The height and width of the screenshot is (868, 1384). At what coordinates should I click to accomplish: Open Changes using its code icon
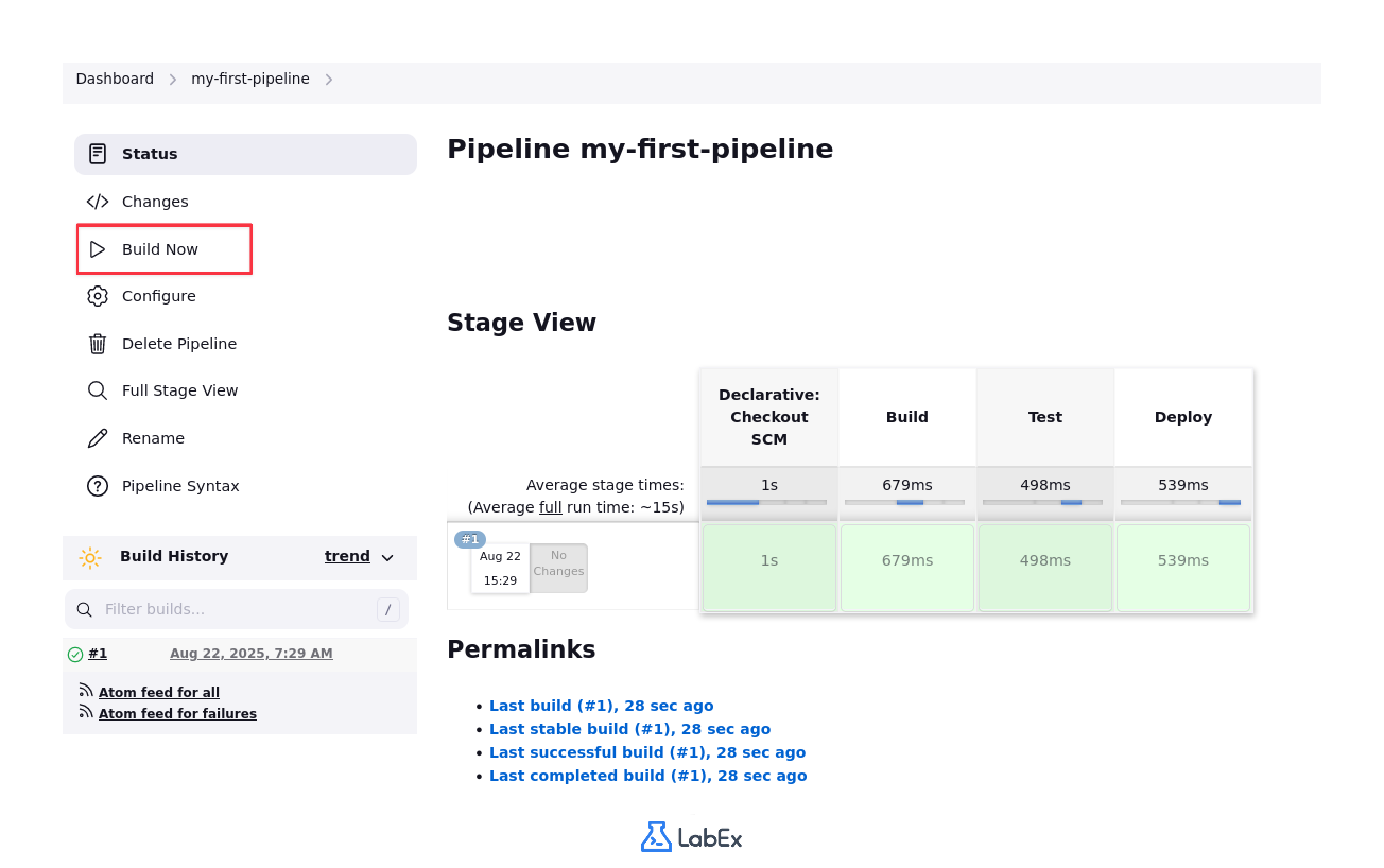coord(97,202)
